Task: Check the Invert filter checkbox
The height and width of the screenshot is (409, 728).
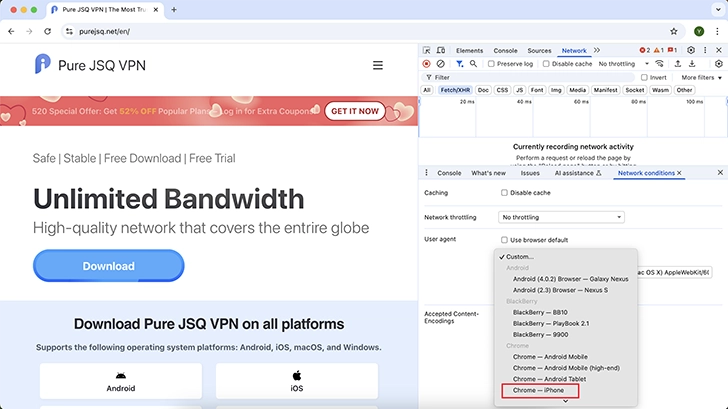Action: pos(644,77)
